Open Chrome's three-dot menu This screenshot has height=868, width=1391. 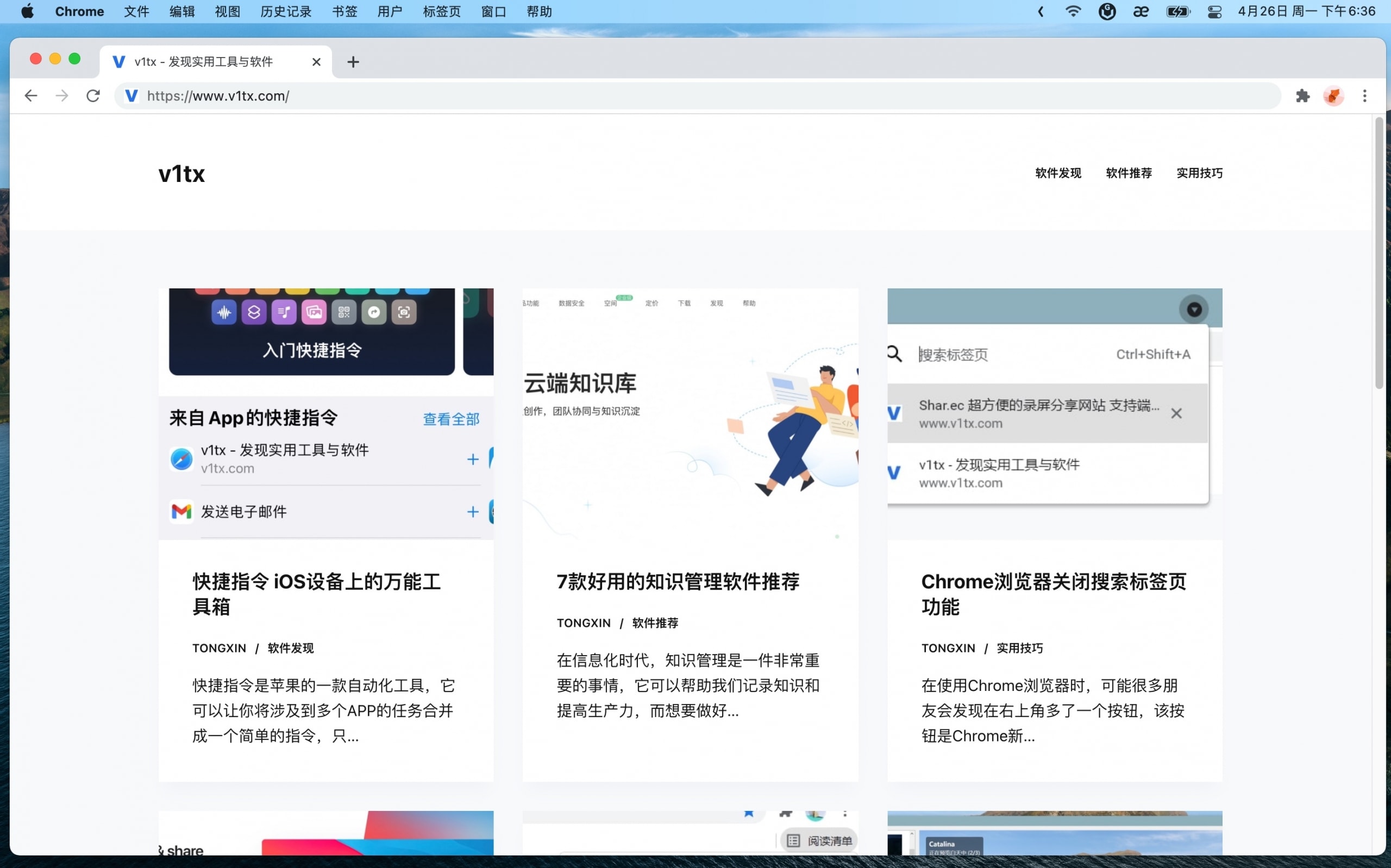(1364, 96)
